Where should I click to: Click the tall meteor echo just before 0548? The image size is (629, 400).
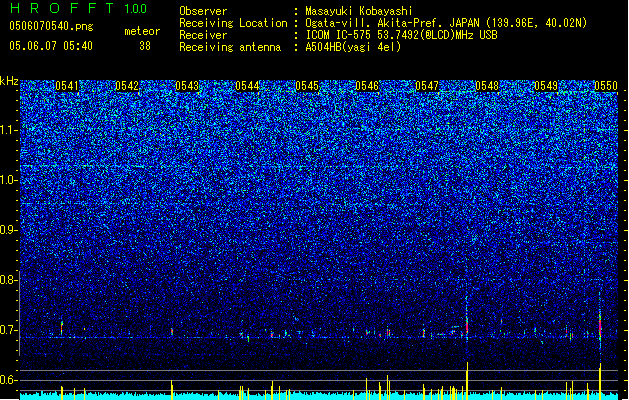(x=467, y=321)
